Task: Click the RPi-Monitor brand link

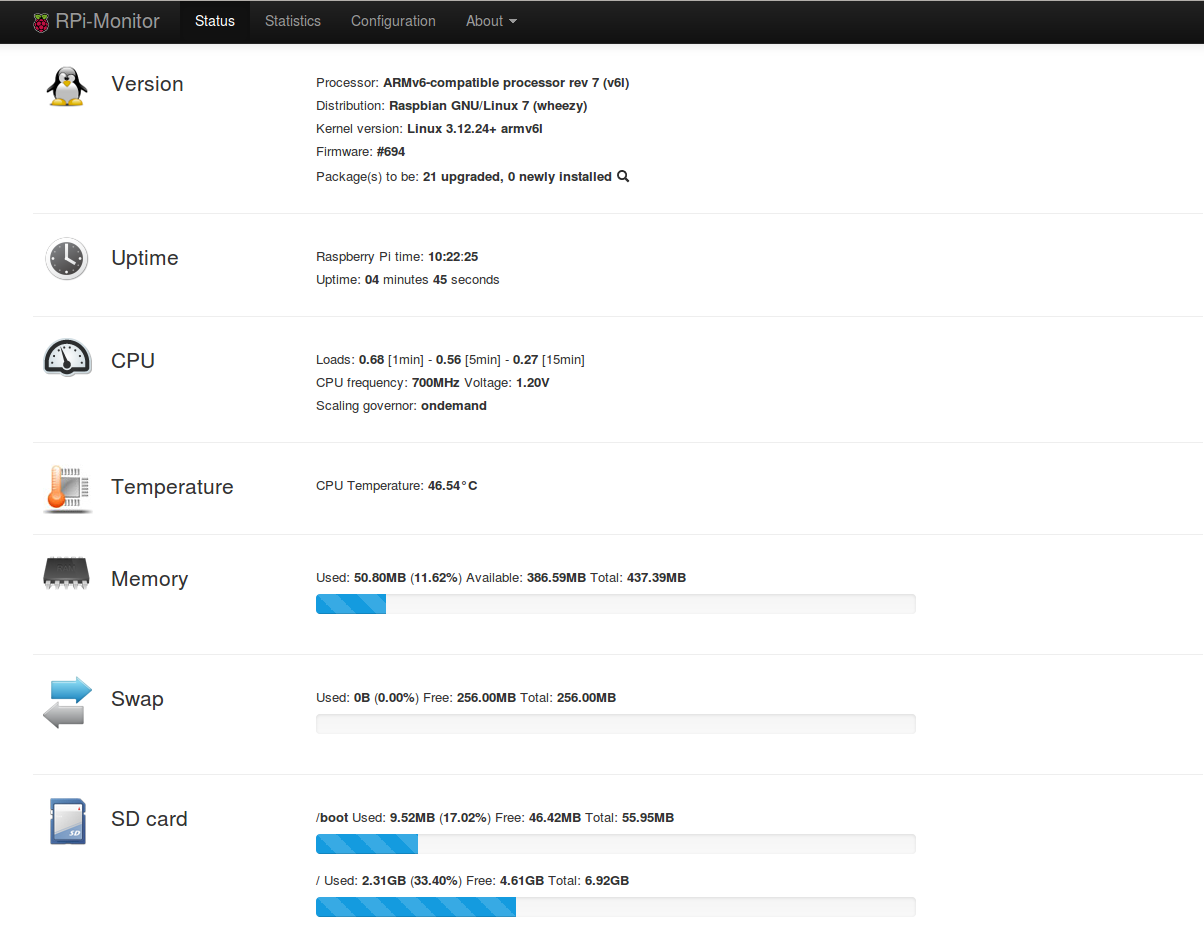Action: point(108,21)
